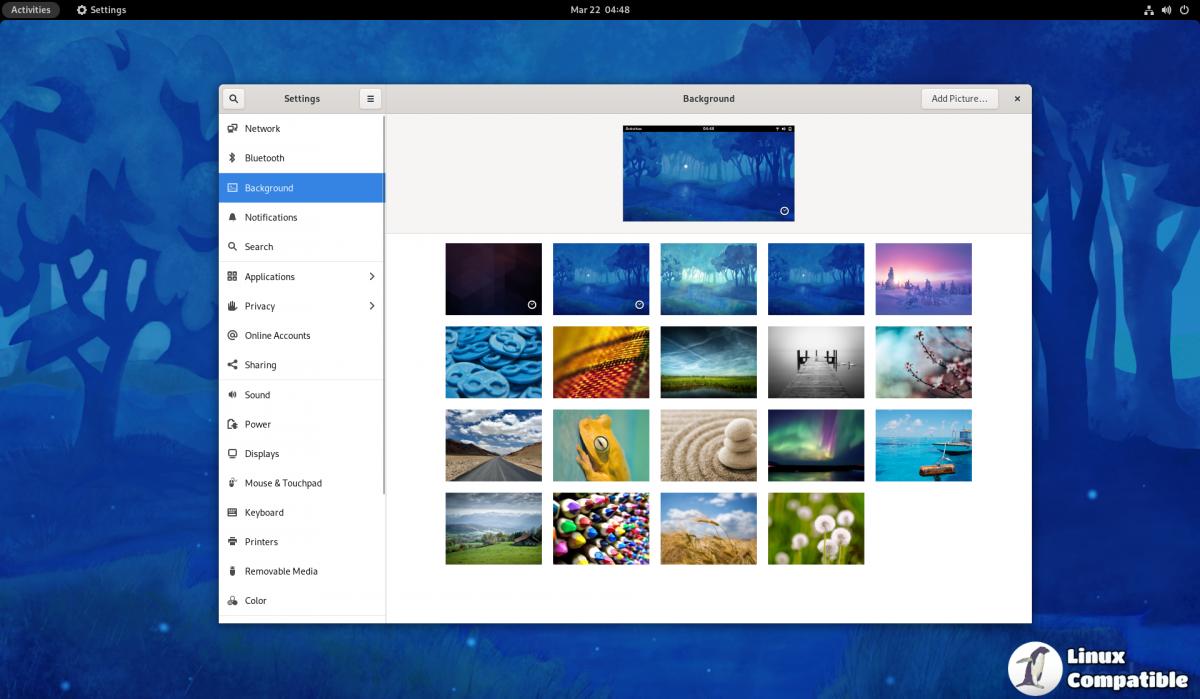Pick the colored pencils wallpaper

[x=601, y=529]
